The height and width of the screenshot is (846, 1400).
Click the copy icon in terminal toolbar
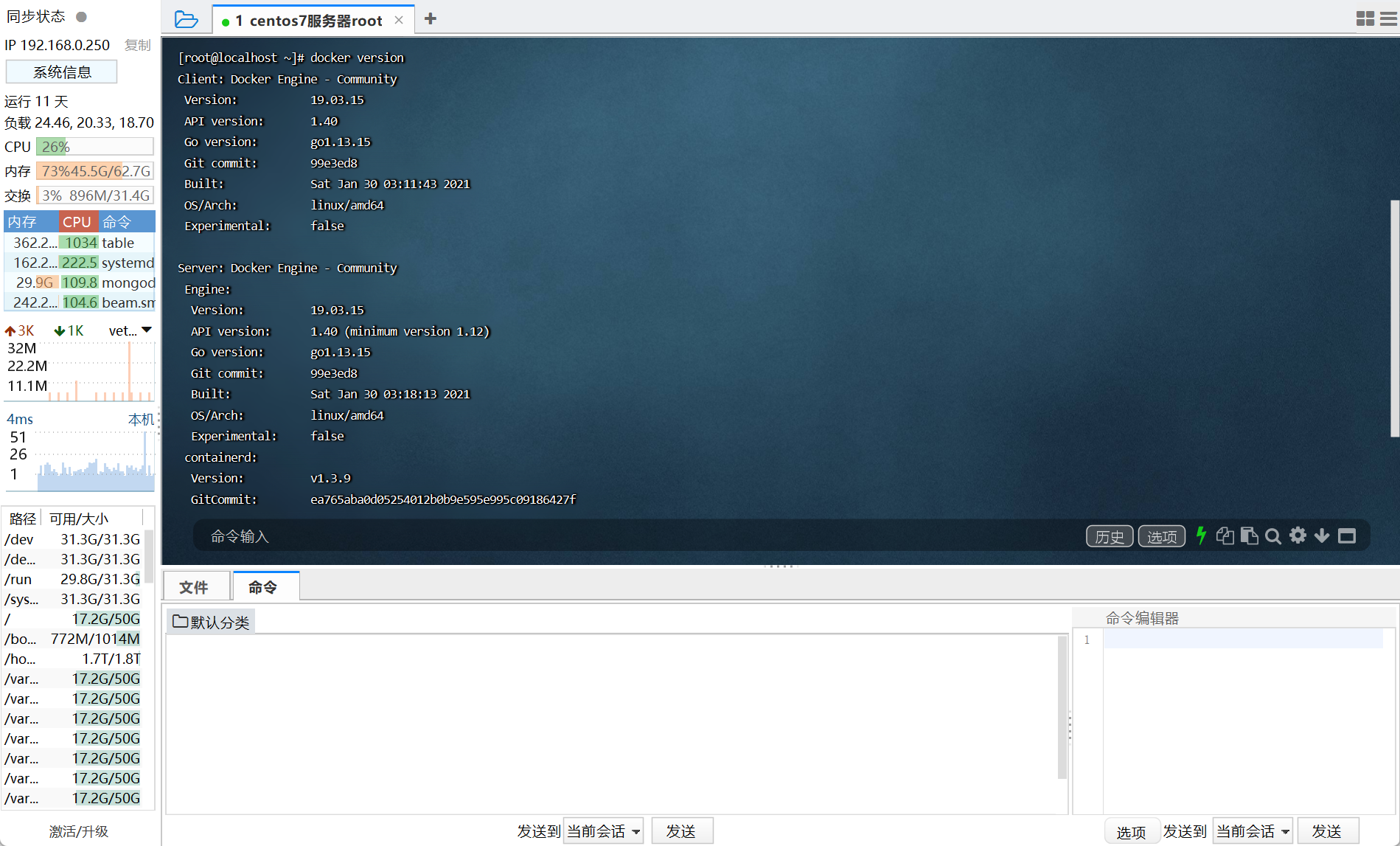(1225, 535)
